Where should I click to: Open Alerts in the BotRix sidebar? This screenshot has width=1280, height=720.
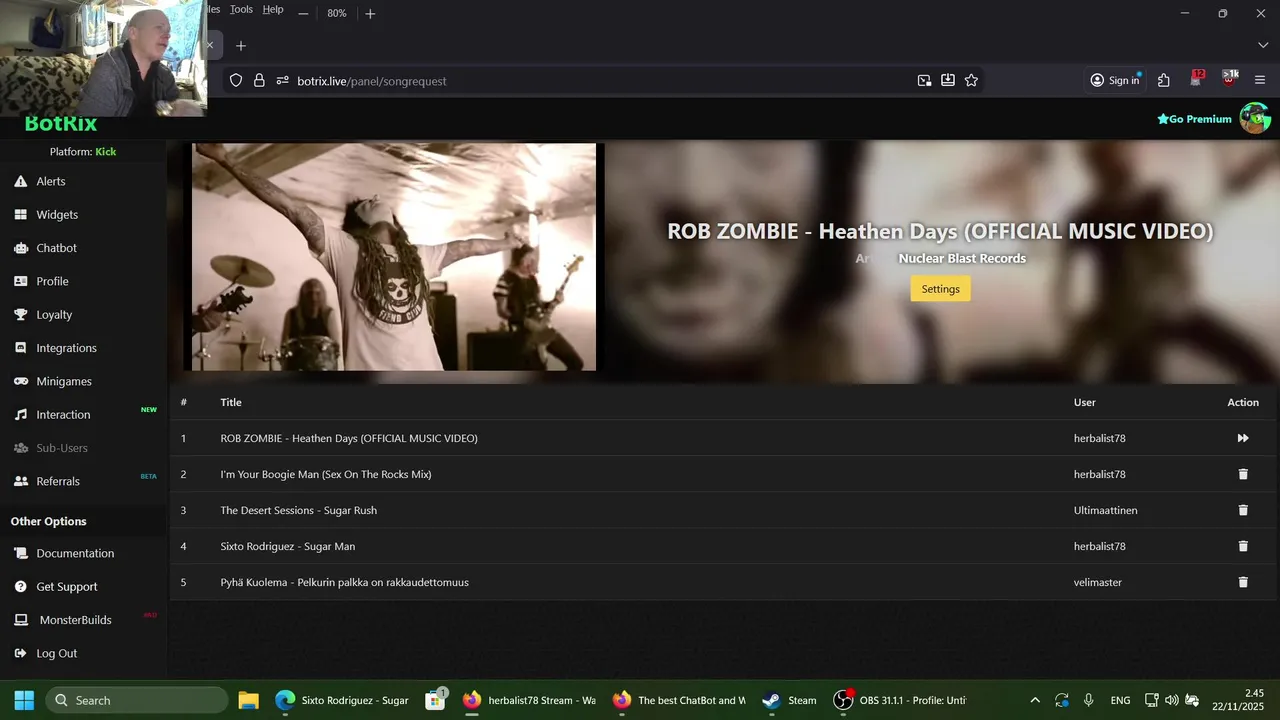click(x=51, y=181)
